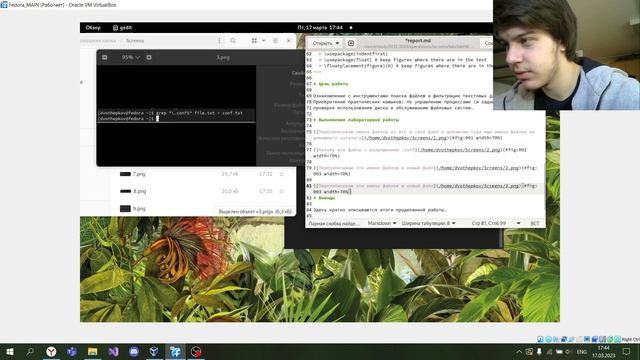Image resolution: width=640 pixels, height=360 pixels.
Task: Select the 8.png file in the list
Action: point(139,191)
